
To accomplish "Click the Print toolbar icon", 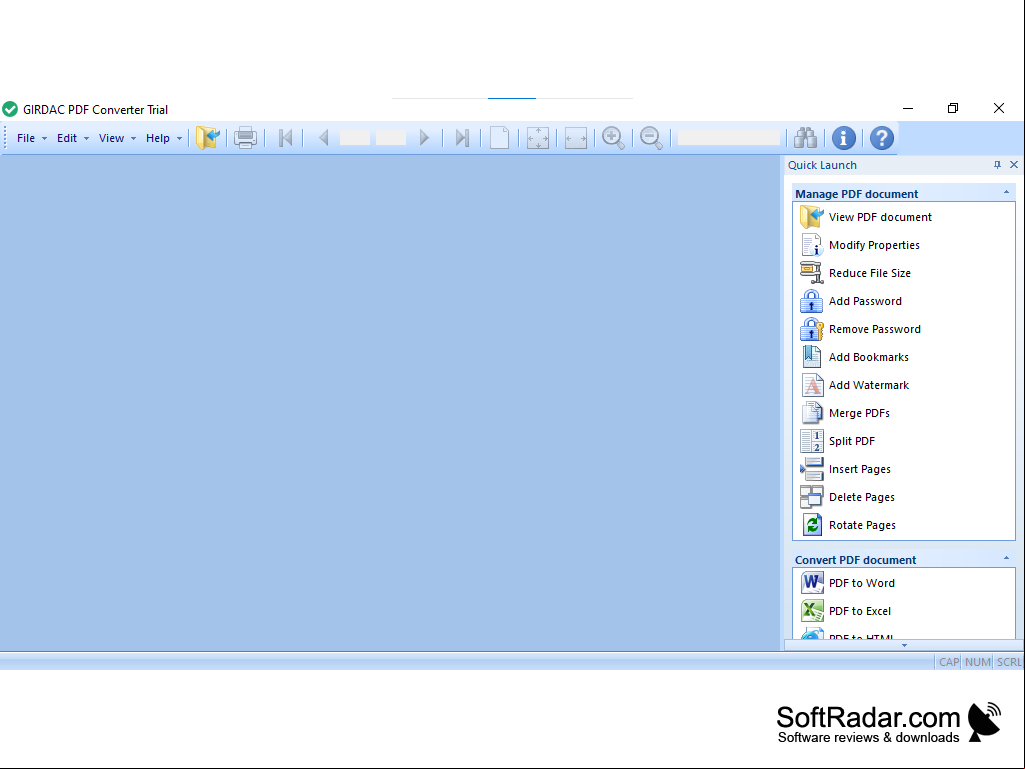I will (245, 138).
